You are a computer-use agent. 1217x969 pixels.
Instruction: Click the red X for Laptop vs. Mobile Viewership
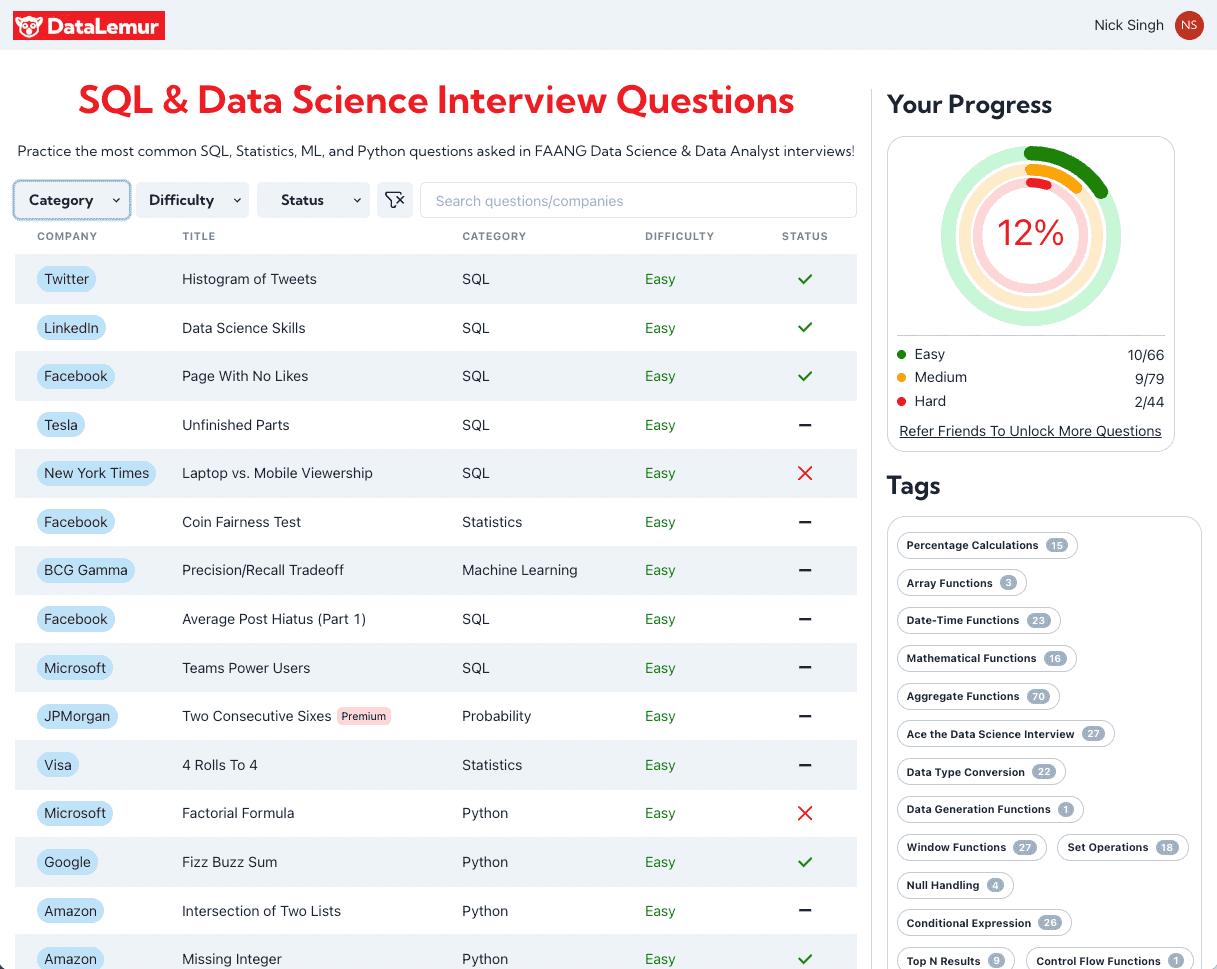(x=805, y=473)
